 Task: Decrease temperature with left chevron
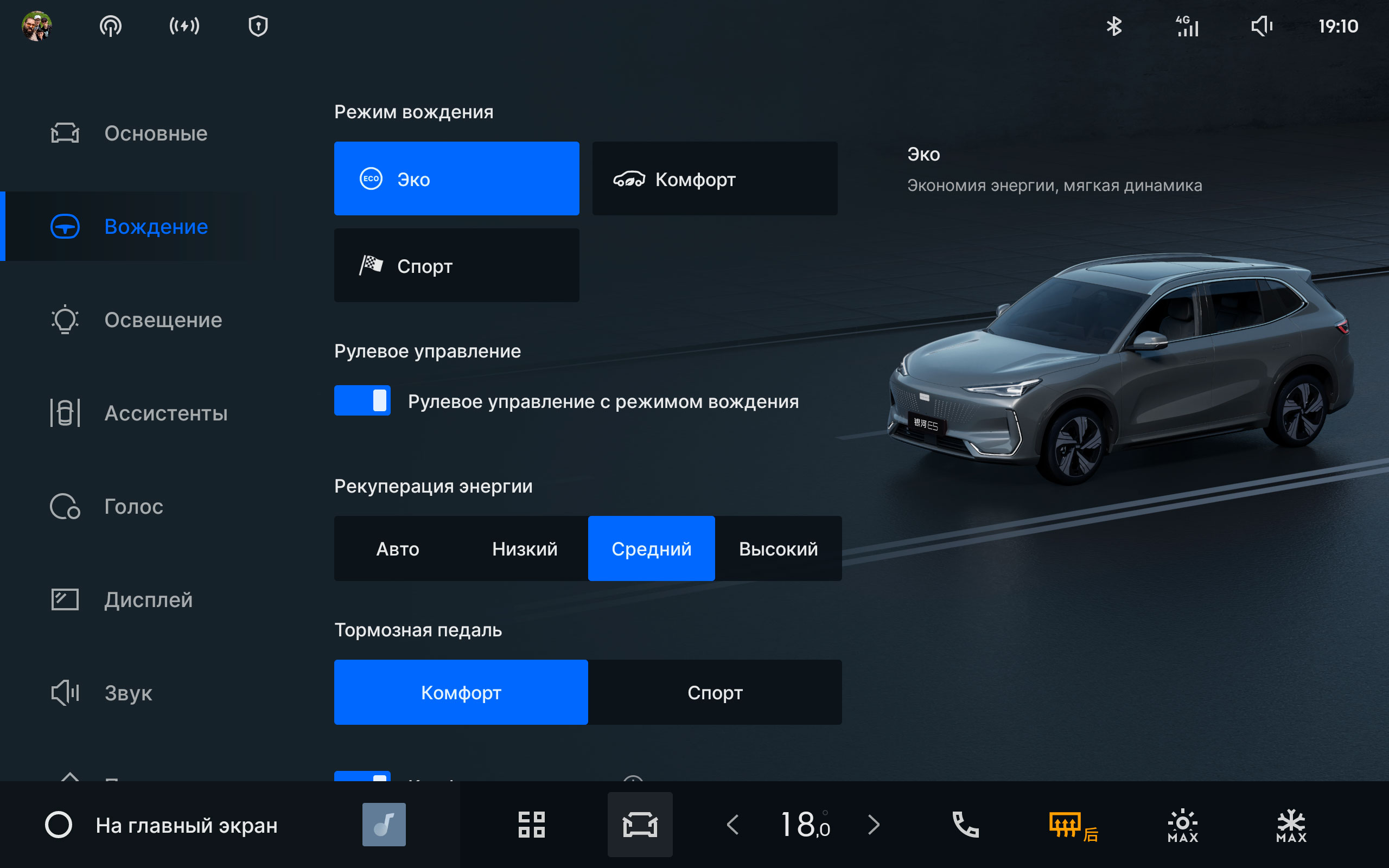[732, 825]
